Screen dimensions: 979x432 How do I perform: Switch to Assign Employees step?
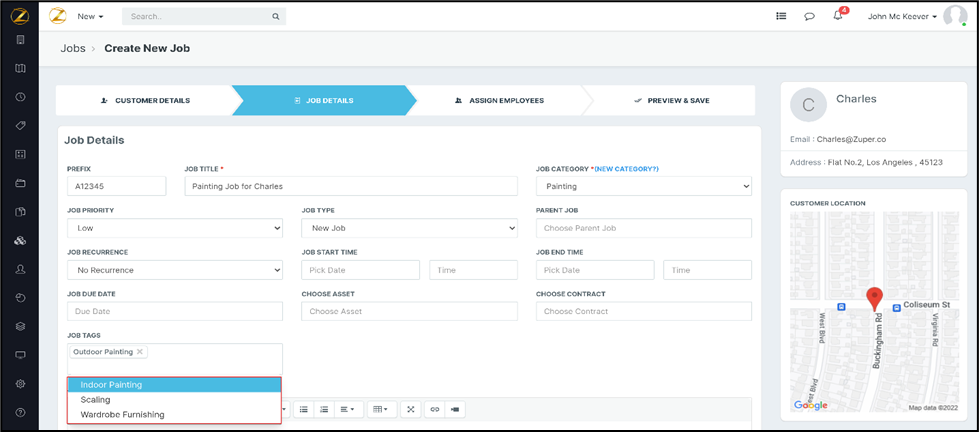[x=499, y=101]
